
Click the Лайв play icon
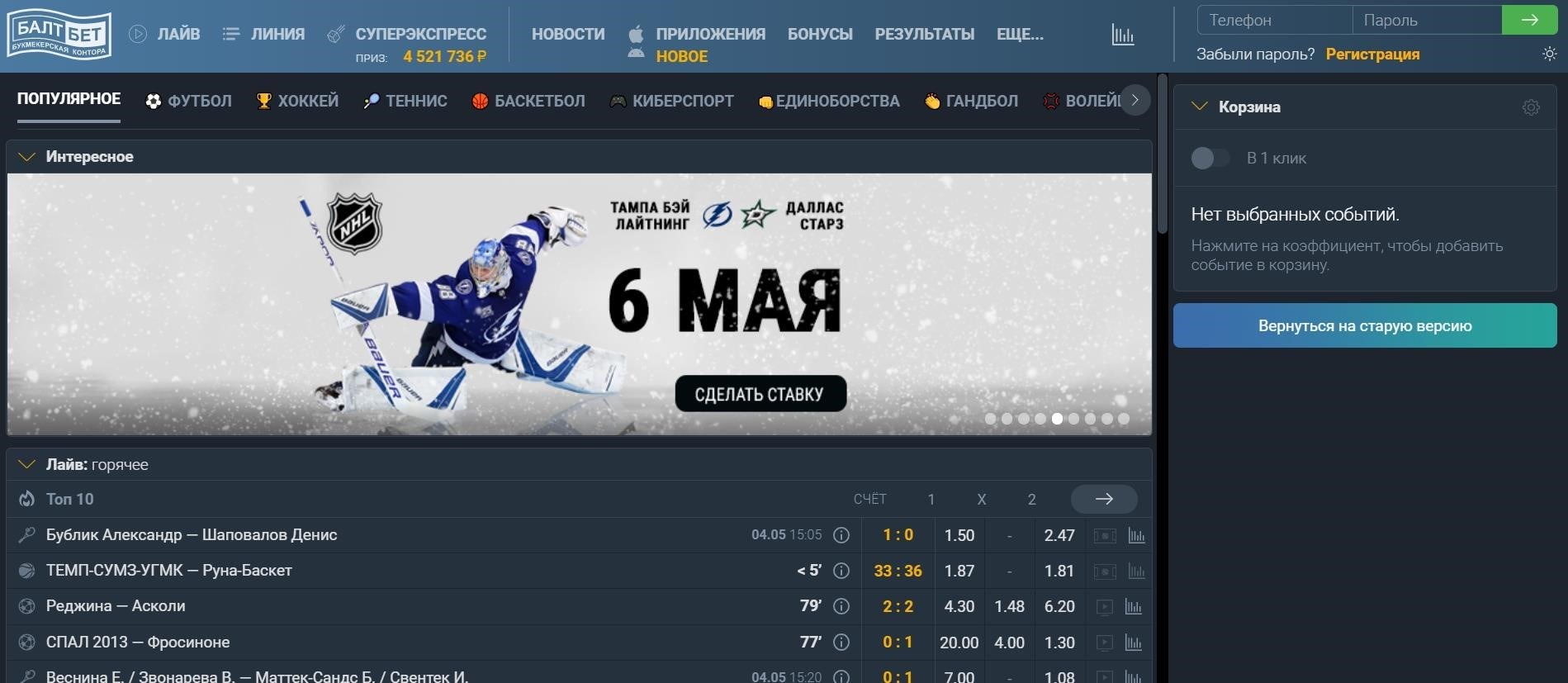(x=138, y=34)
